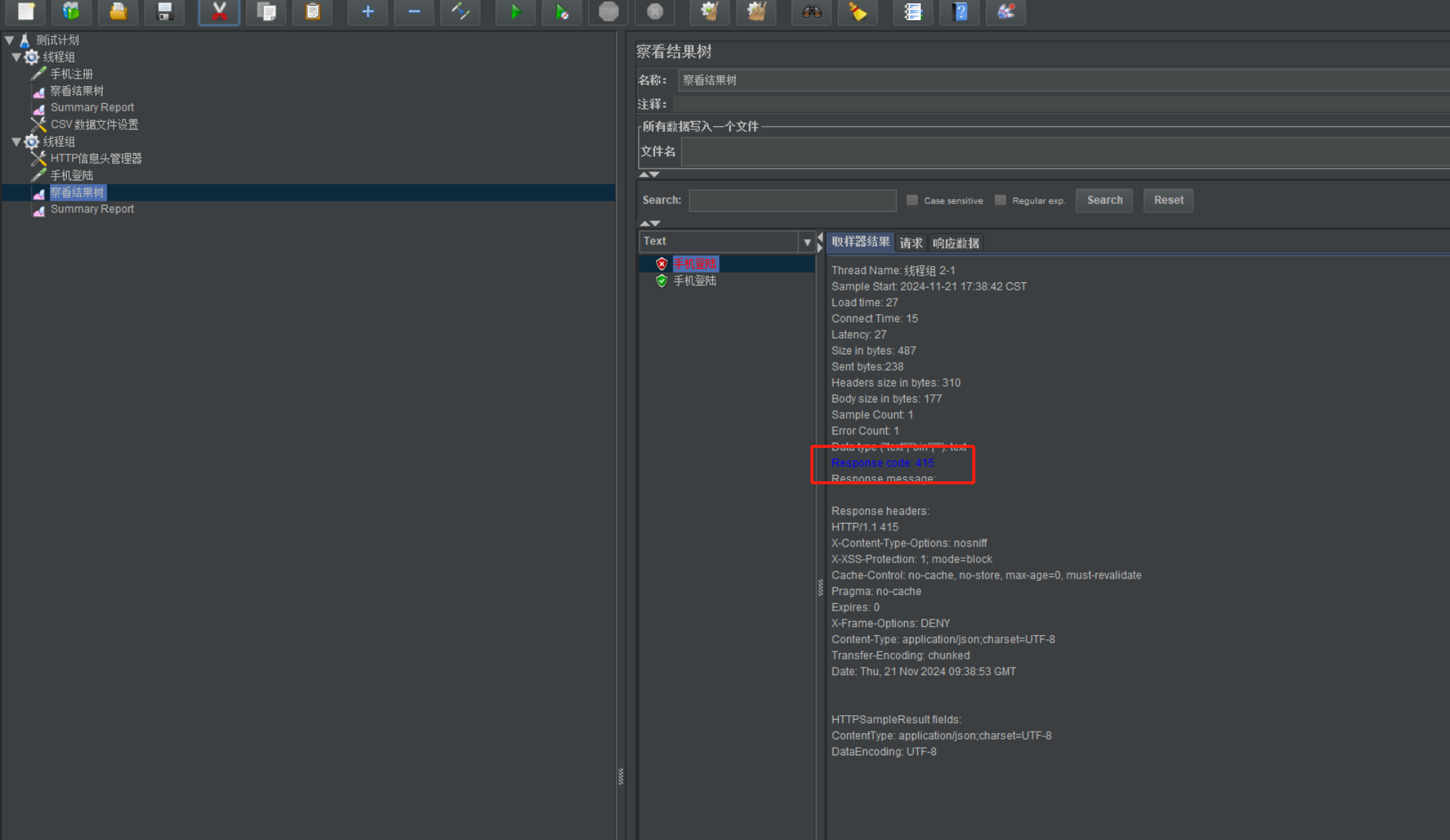1450x840 pixels.
Task: Click the Paste clipboard icon
Action: [x=312, y=12]
